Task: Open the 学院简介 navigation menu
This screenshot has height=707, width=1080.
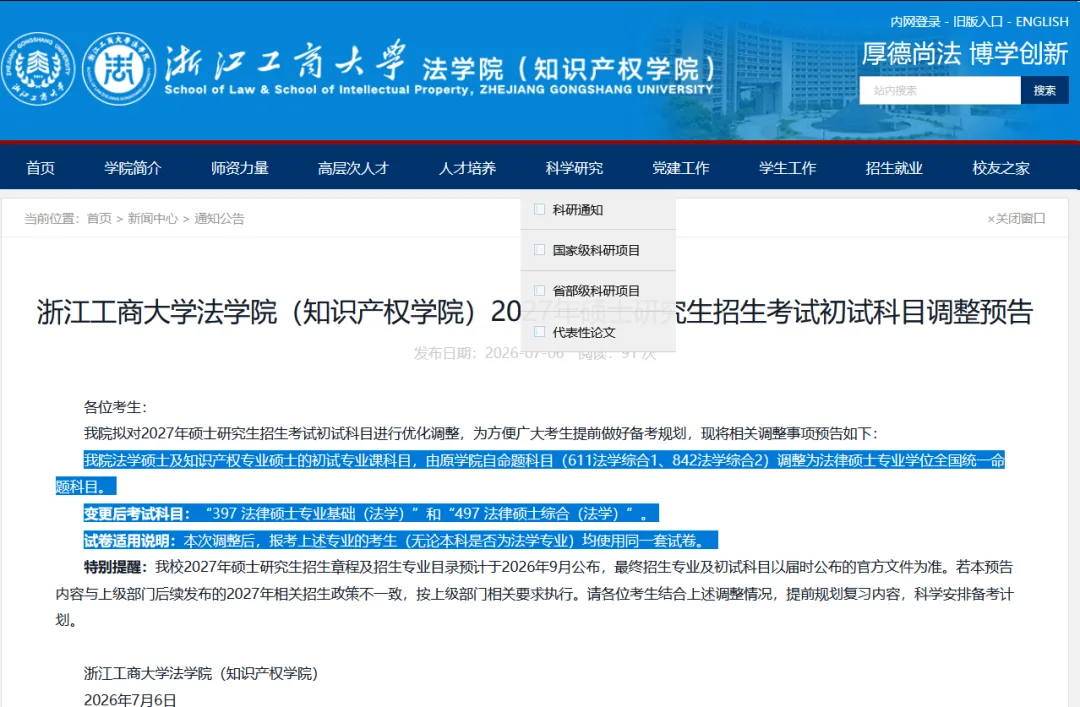Action: pyautogui.click(x=133, y=167)
